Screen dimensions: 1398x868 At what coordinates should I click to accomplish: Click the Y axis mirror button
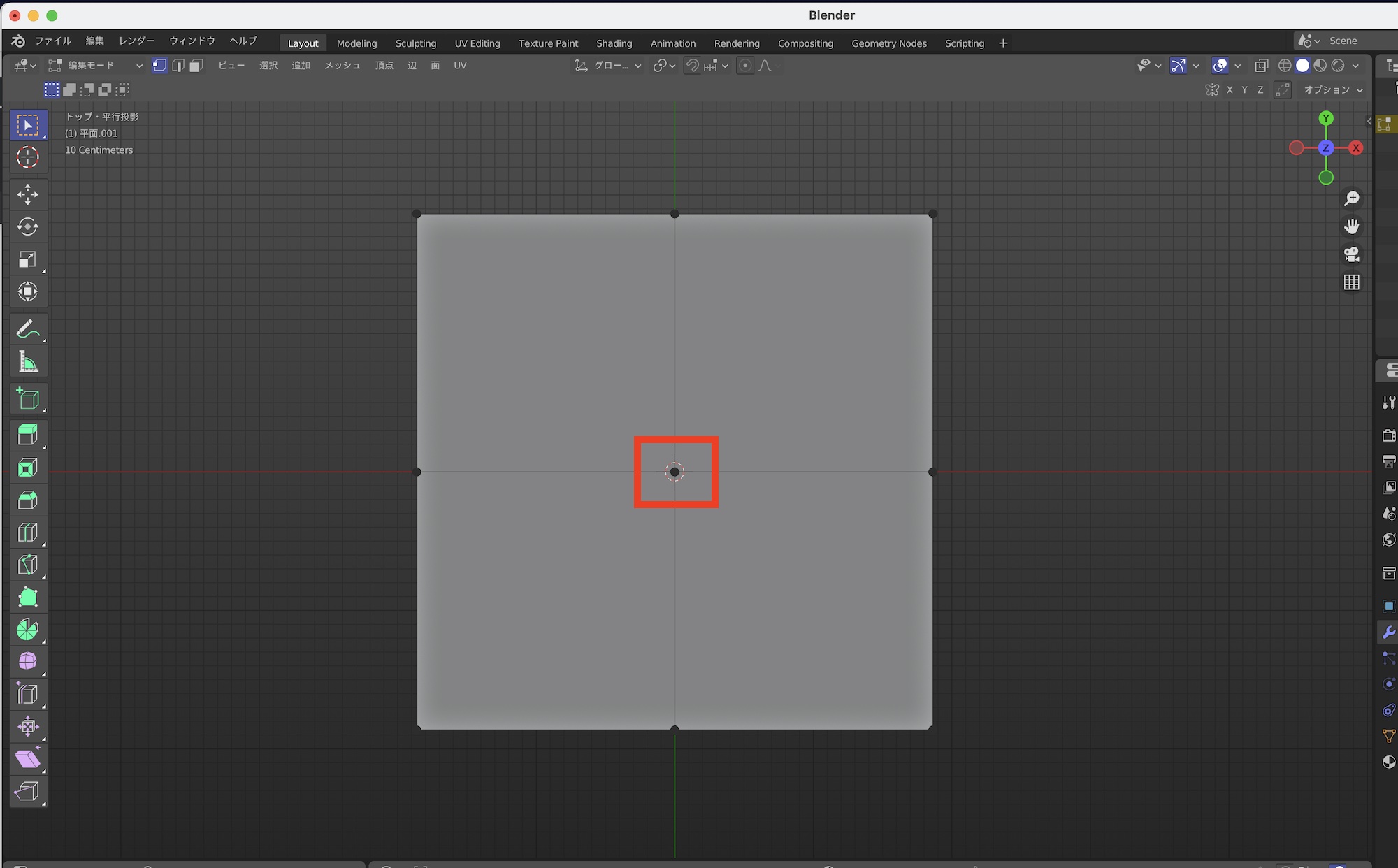(1244, 90)
